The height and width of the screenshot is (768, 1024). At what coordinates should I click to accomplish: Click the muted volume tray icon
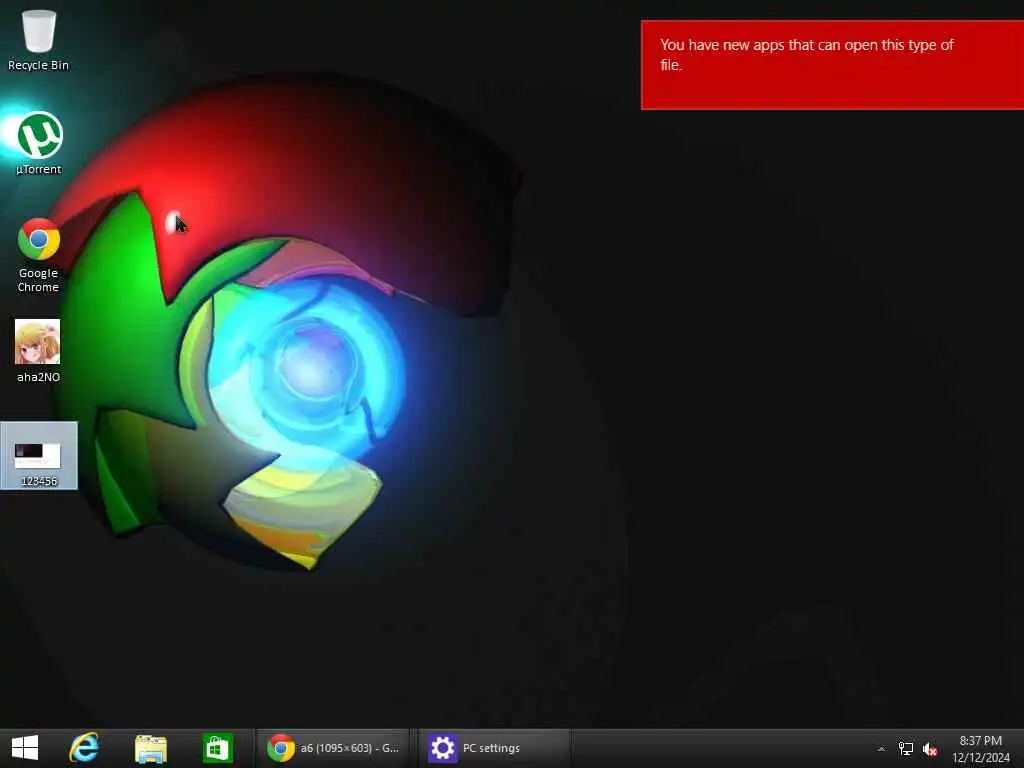930,749
